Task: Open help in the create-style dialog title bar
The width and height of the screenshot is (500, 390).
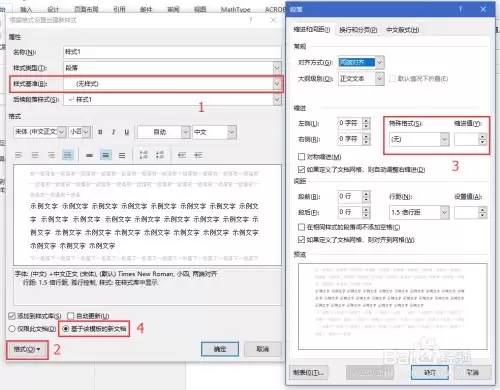Action: pos(250,20)
